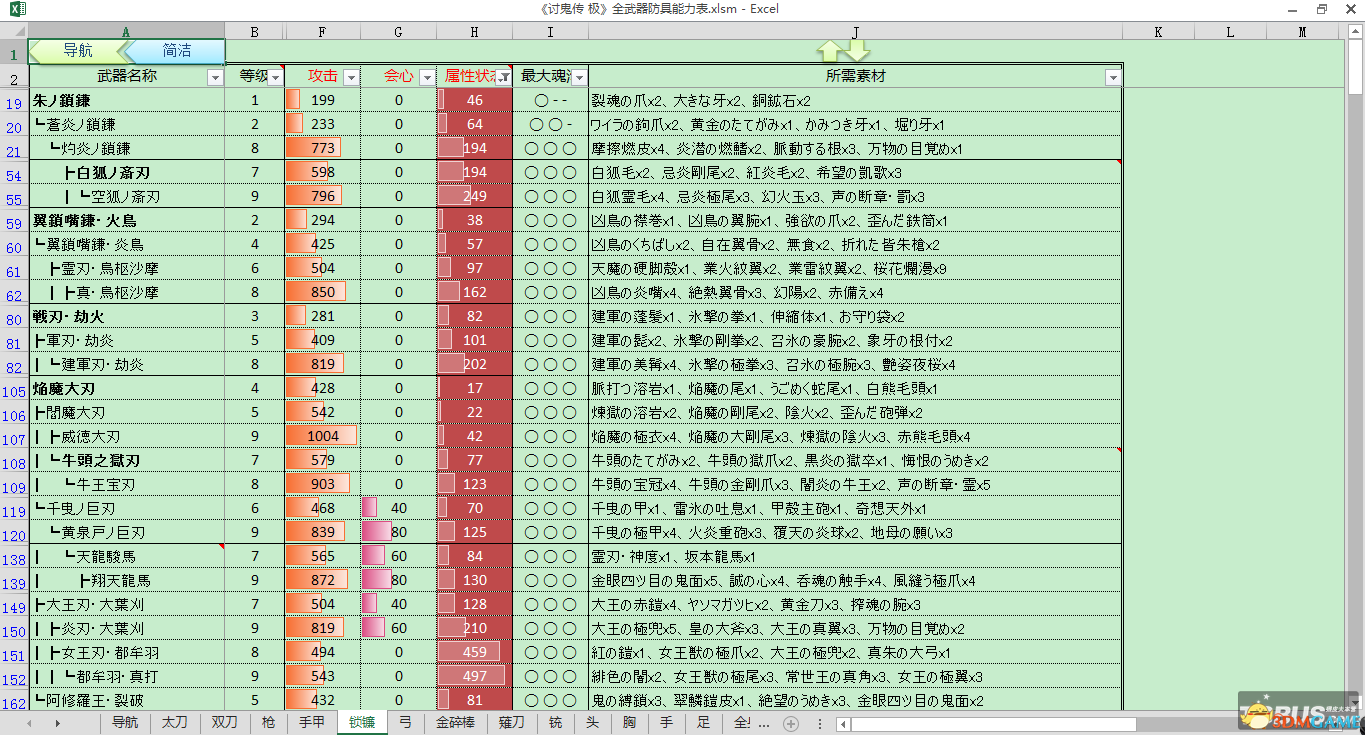
Task: Click the 简洁 arrow button in row 1
Action: coord(176,50)
